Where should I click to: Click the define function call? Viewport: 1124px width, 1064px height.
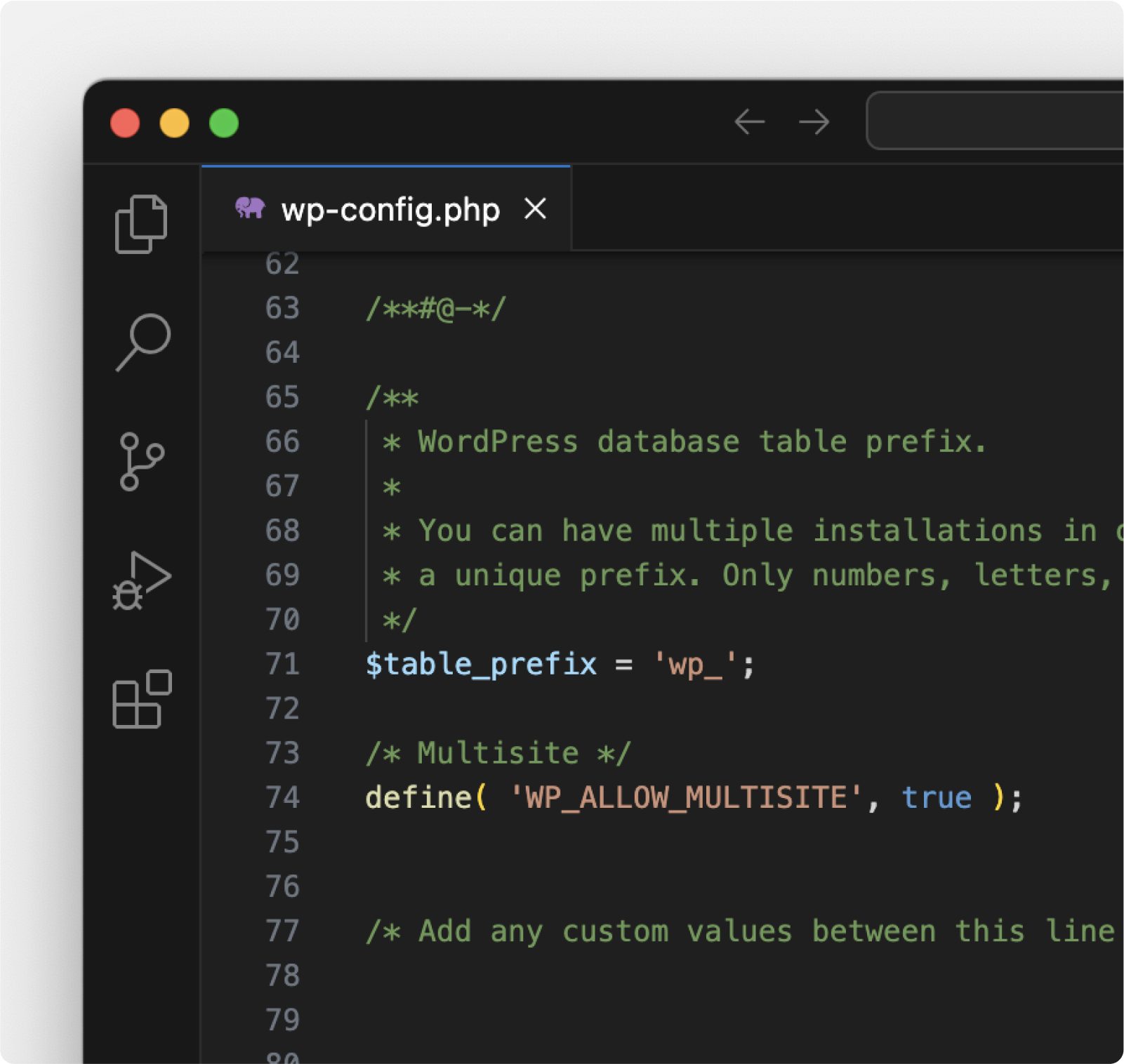pyautogui.click(x=418, y=797)
